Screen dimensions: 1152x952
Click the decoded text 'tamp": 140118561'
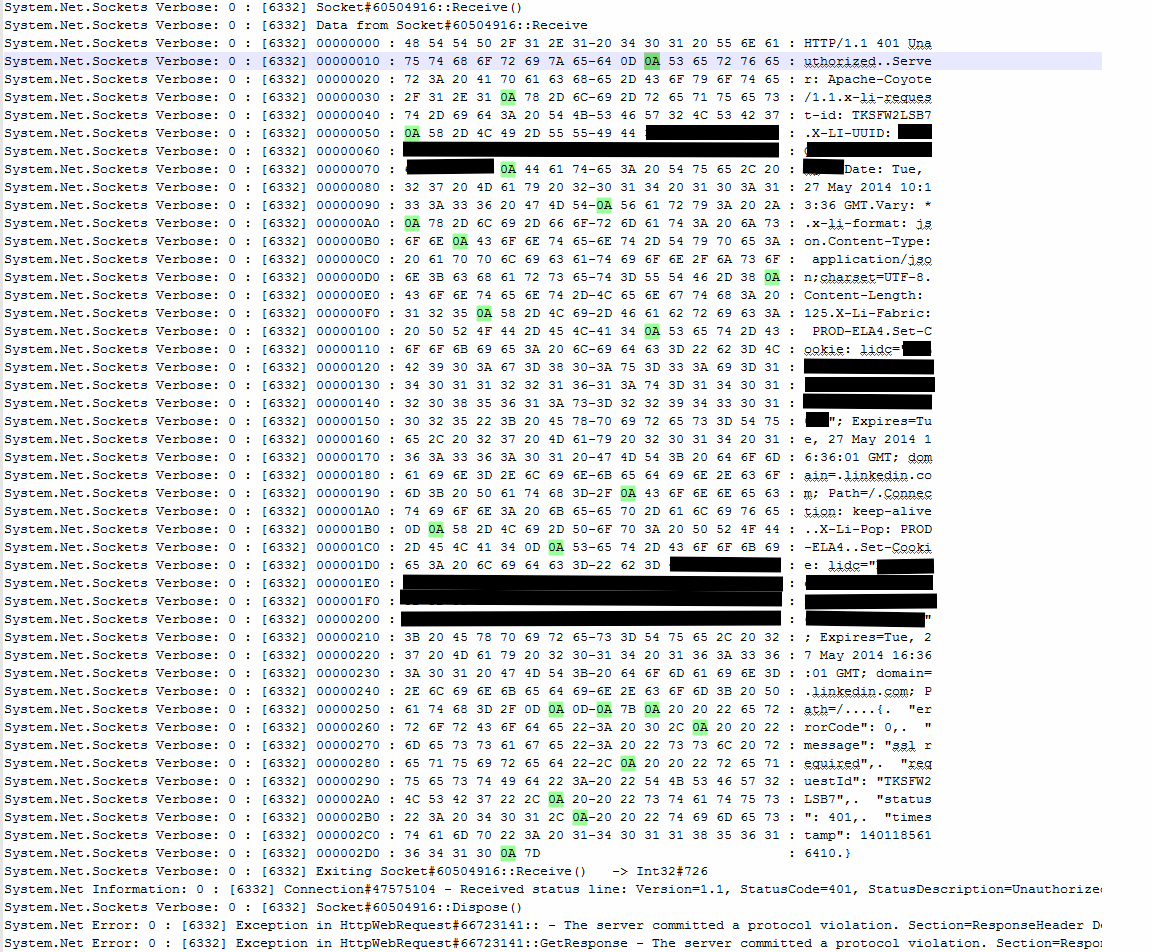click(x=867, y=835)
